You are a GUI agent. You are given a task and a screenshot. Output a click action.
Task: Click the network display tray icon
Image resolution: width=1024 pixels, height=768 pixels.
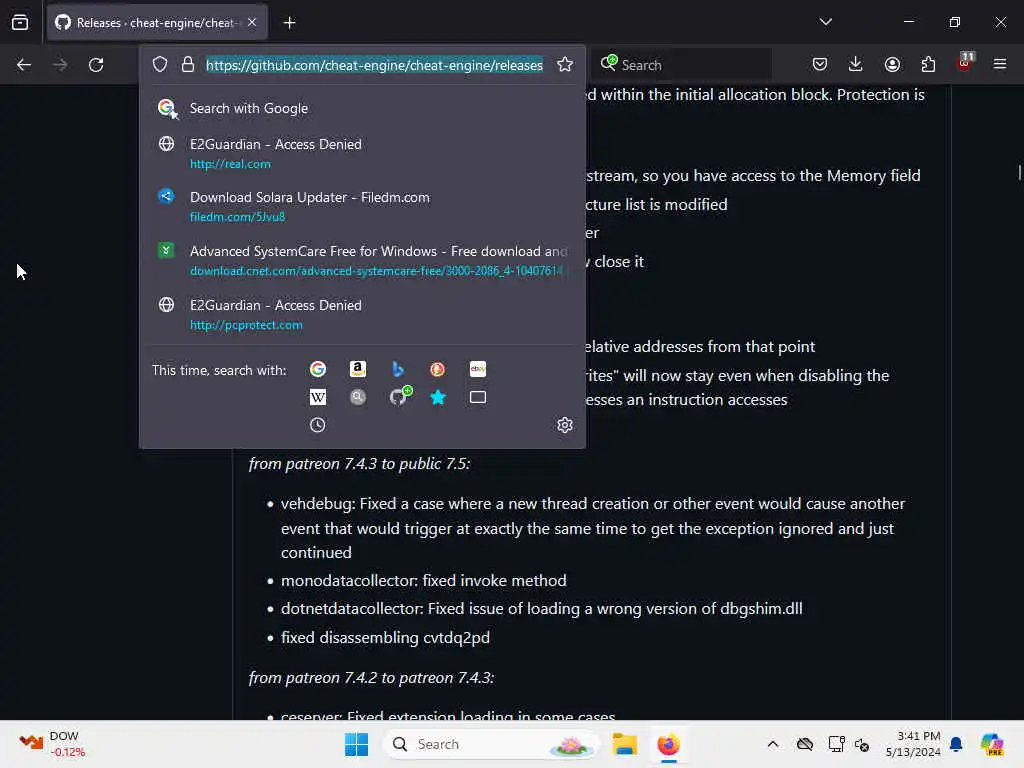[x=836, y=744]
